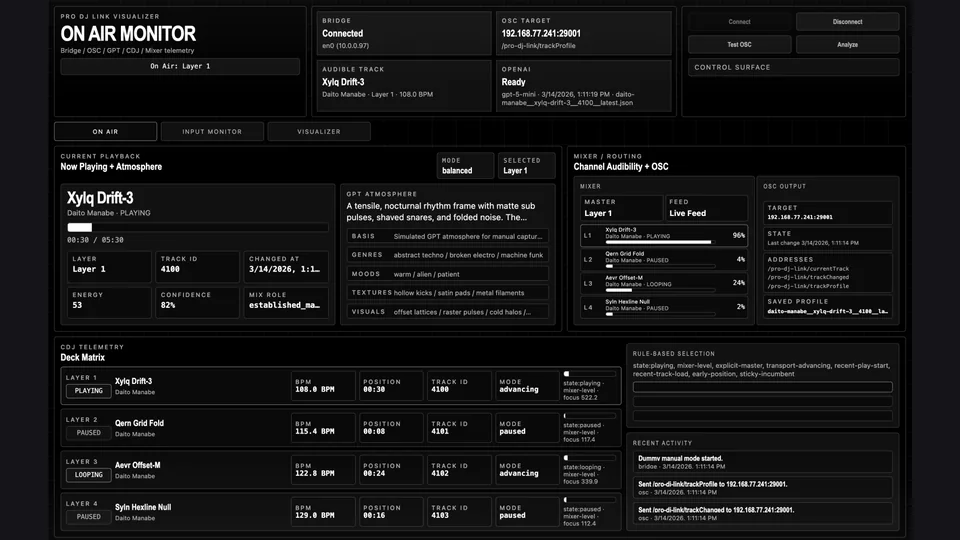The width and height of the screenshot is (960, 540).
Task: Click the OpenAI Ready status card
Action: coord(583,86)
